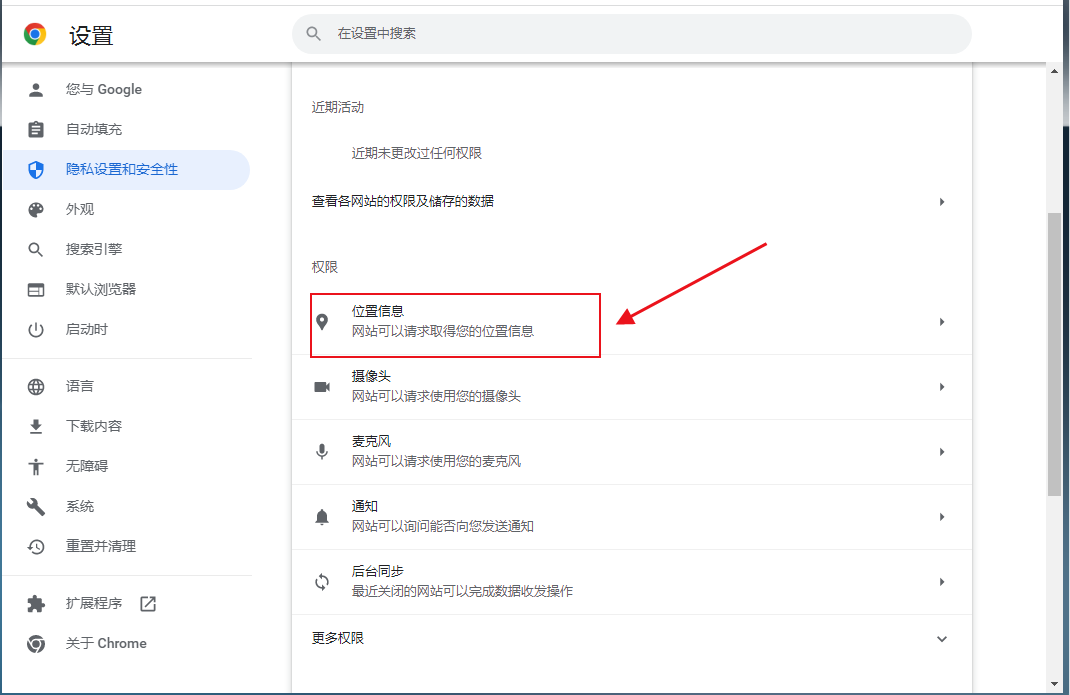Click 近期未更改过任何权限 text
The height and width of the screenshot is (695, 1070).
416,153
